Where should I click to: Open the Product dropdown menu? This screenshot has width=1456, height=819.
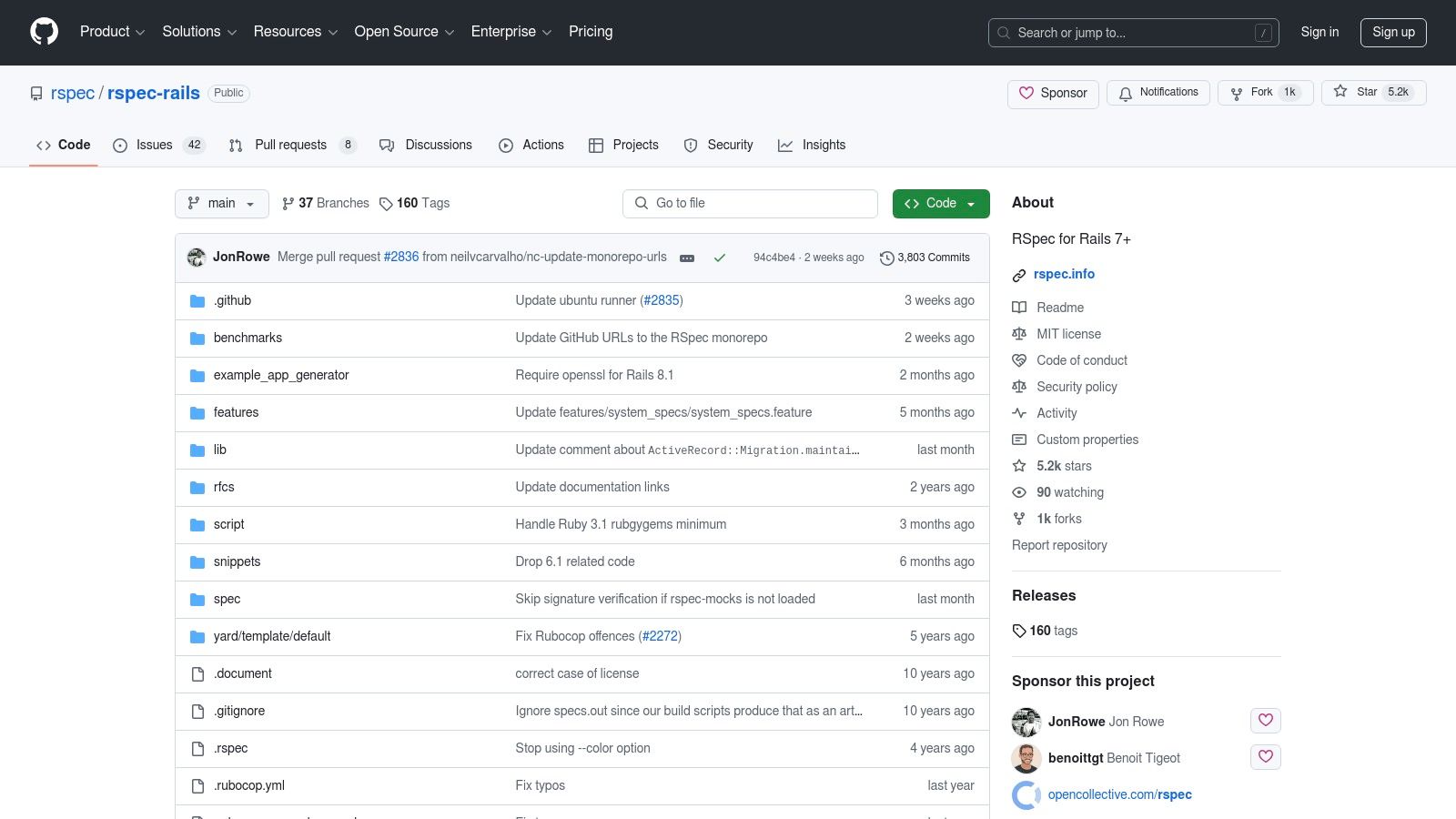[112, 32]
